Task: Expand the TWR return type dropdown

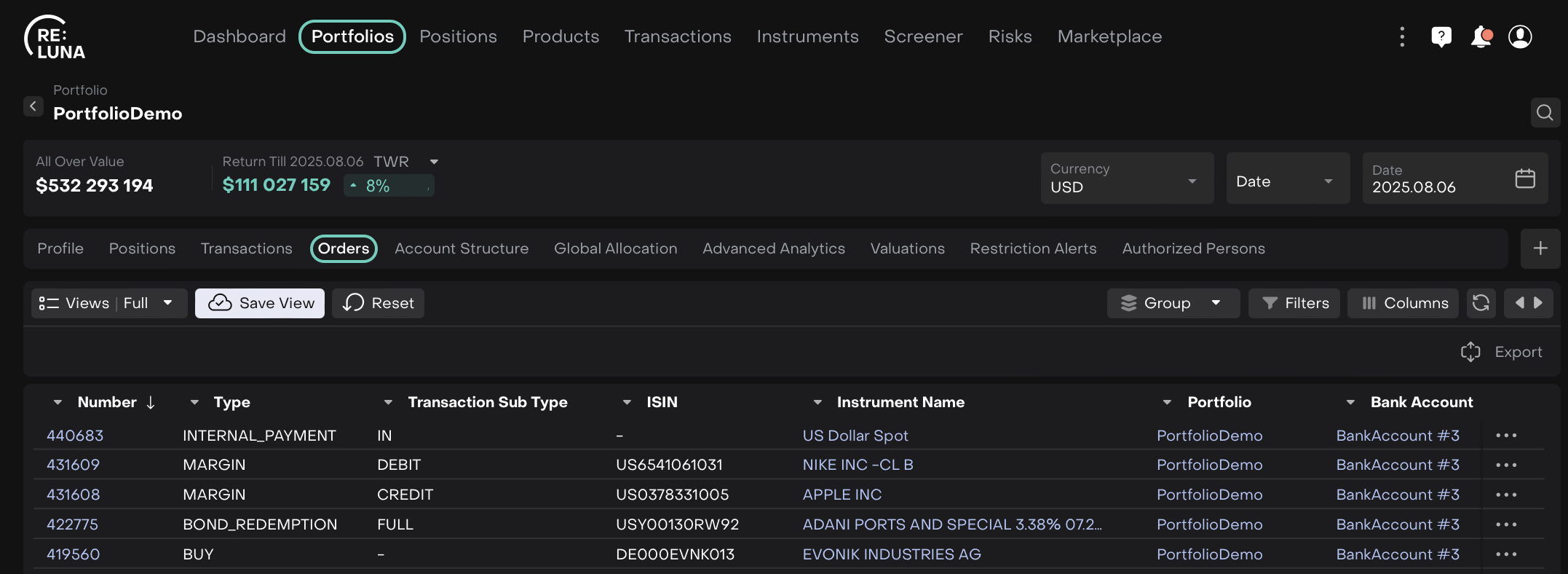Action: click(x=434, y=162)
